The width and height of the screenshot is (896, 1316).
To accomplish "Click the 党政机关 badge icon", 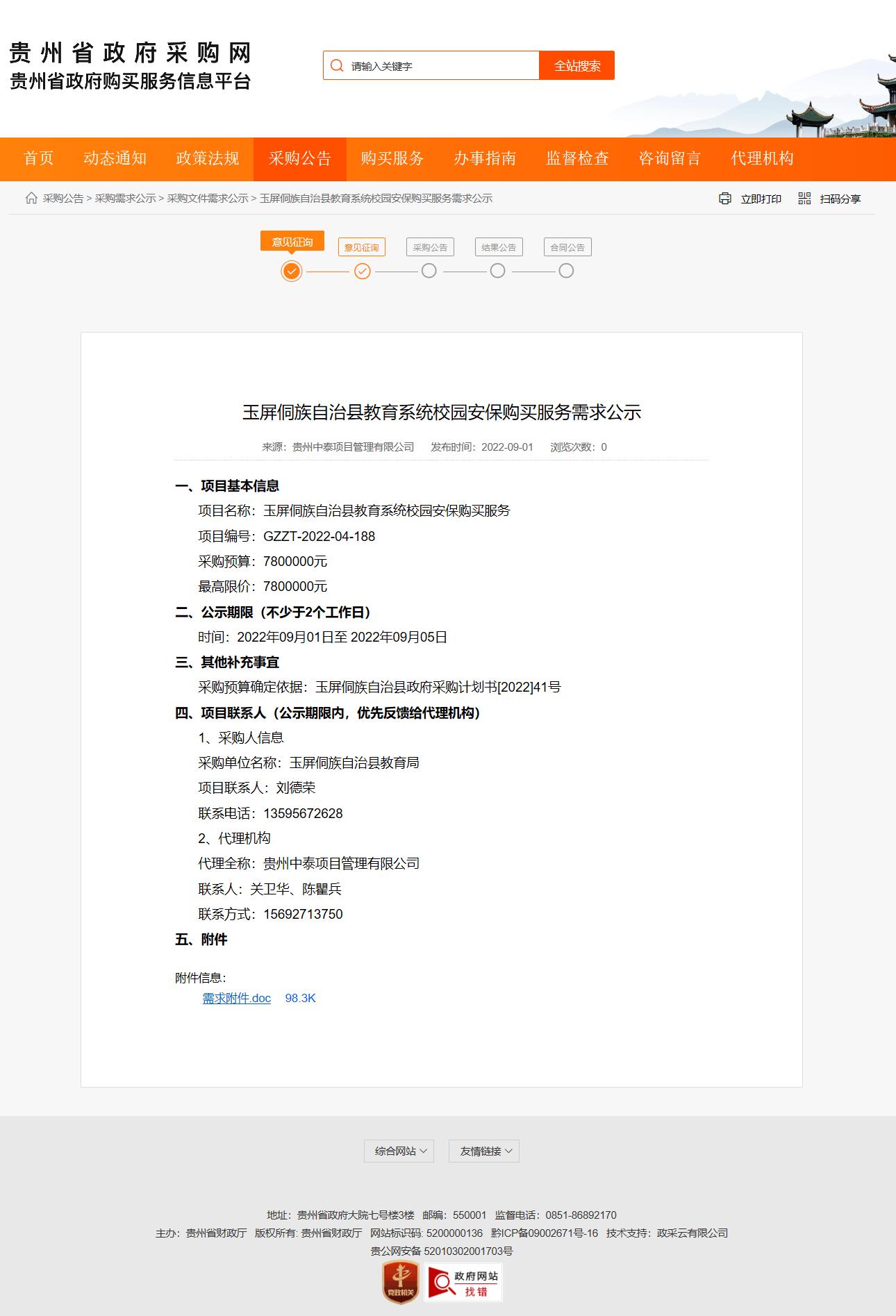I will (x=401, y=1282).
